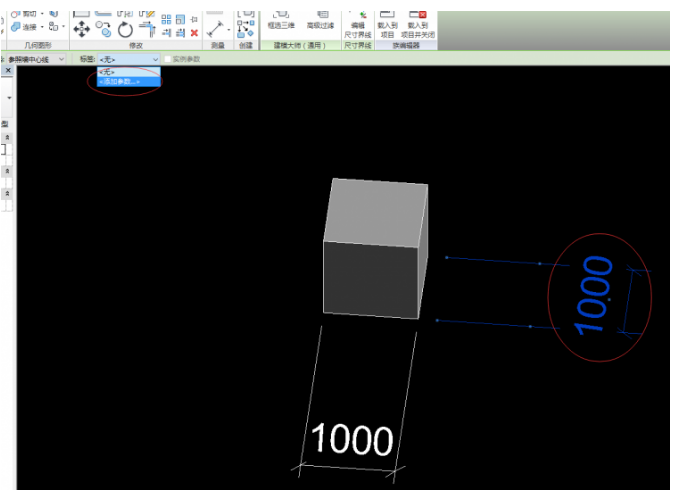The width and height of the screenshot is (692, 500).
Task: Select the blue 1000 dimension text
Action: [x=595, y=295]
